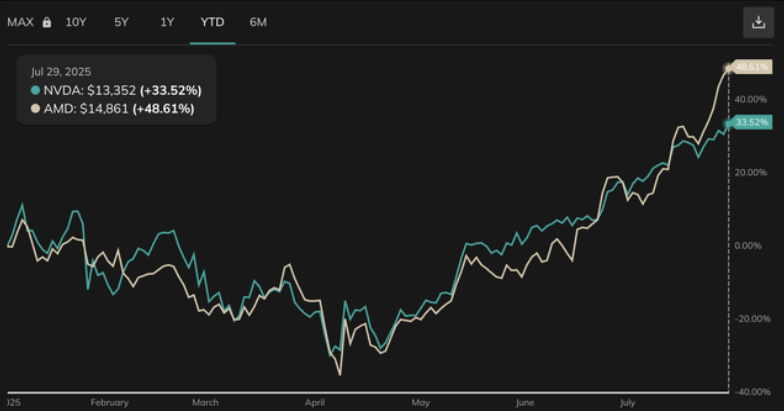Select the YTD tab
This screenshot has width=784, height=411.
[x=212, y=22]
